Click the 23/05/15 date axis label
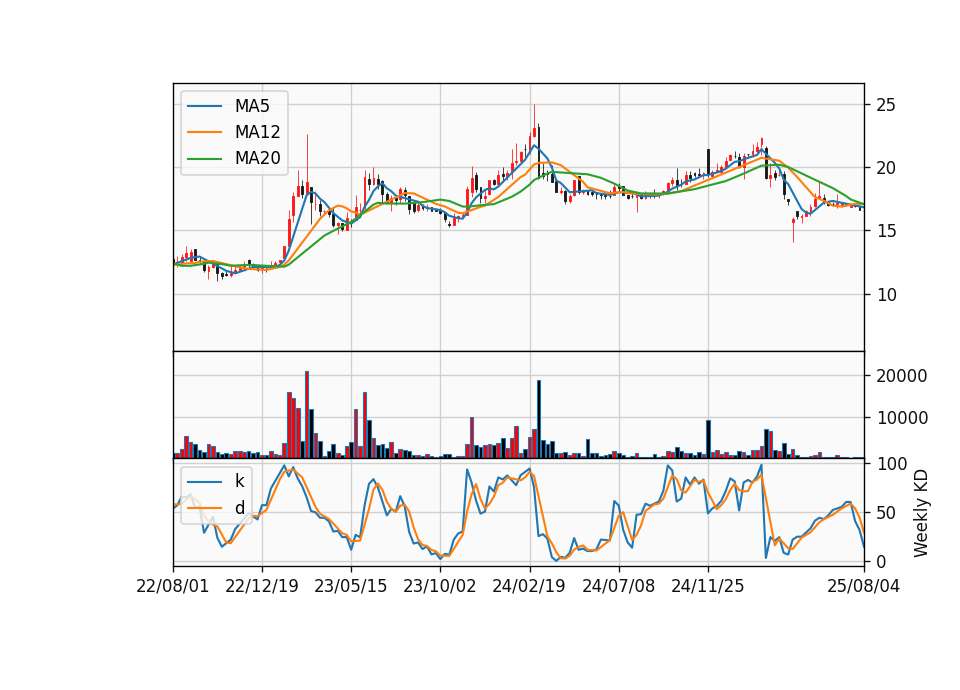This screenshot has height=690, width=960. pos(351,587)
